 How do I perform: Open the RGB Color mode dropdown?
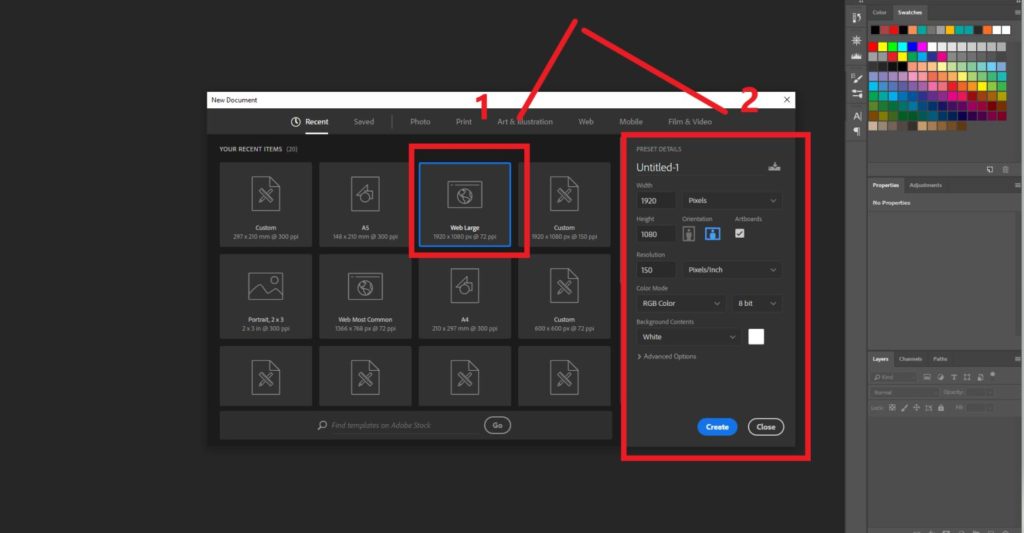tap(680, 303)
